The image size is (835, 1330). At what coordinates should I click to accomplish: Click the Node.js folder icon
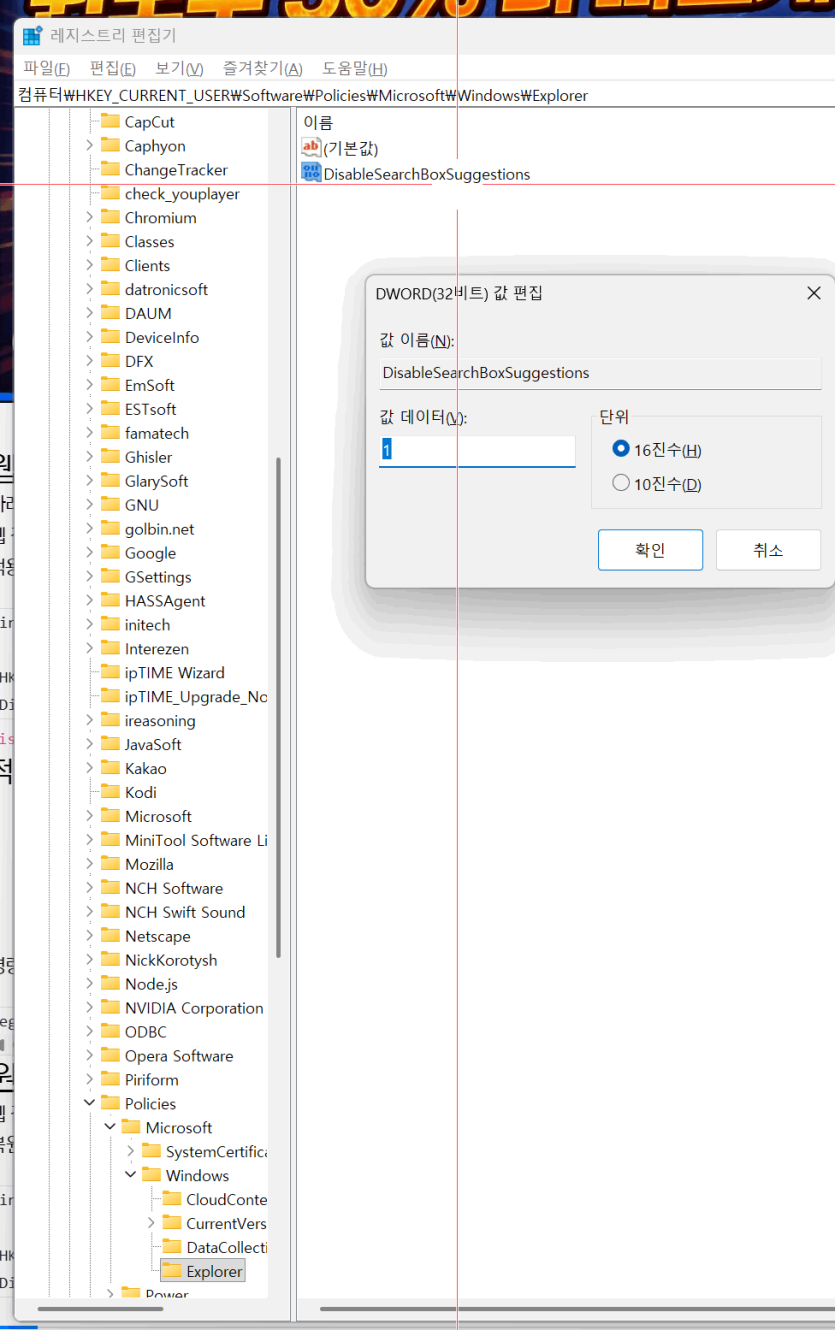click(x=111, y=984)
